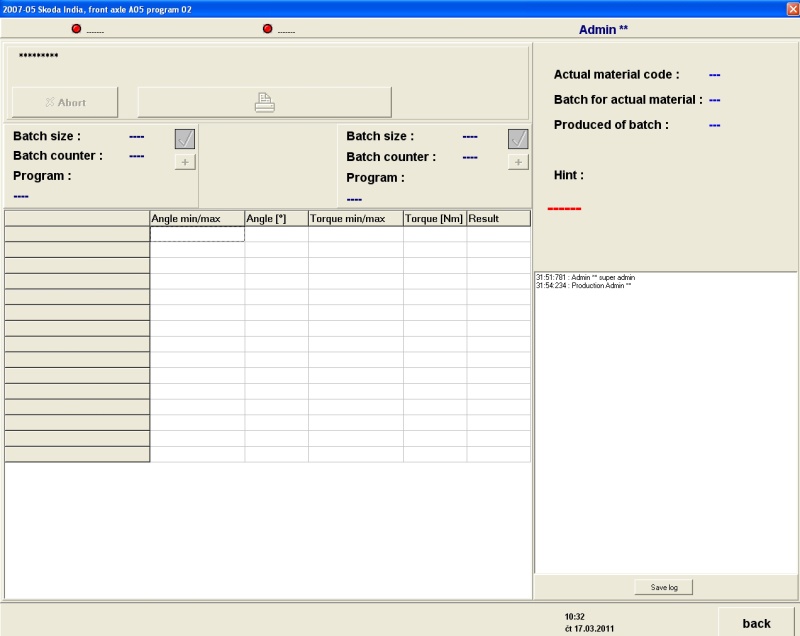Close the Skoda India program window

click(793, 9)
